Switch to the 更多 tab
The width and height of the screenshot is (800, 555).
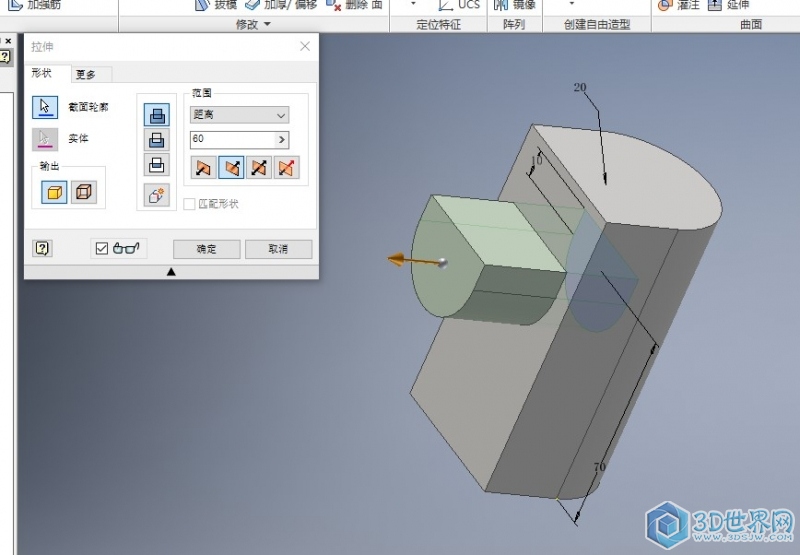[87, 74]
